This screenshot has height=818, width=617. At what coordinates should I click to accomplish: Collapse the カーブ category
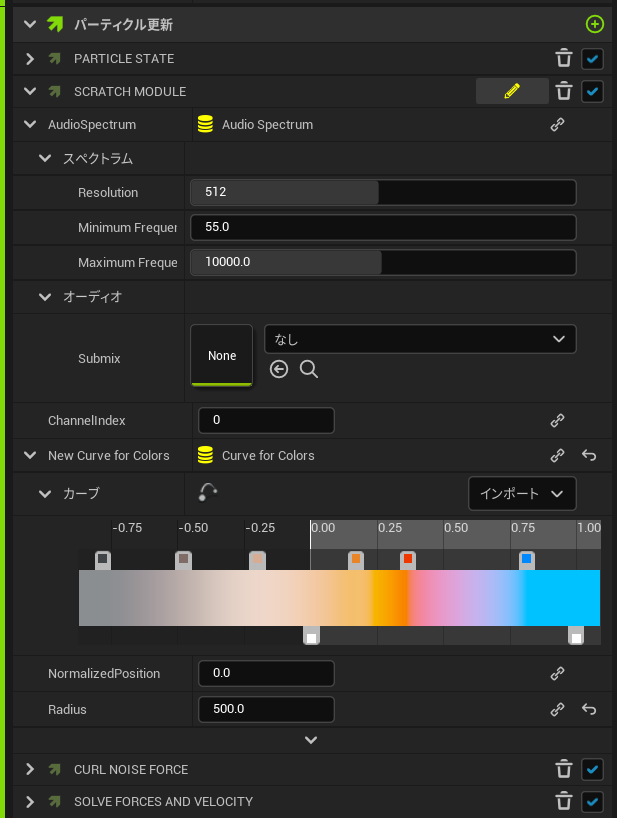click(45, 494)
